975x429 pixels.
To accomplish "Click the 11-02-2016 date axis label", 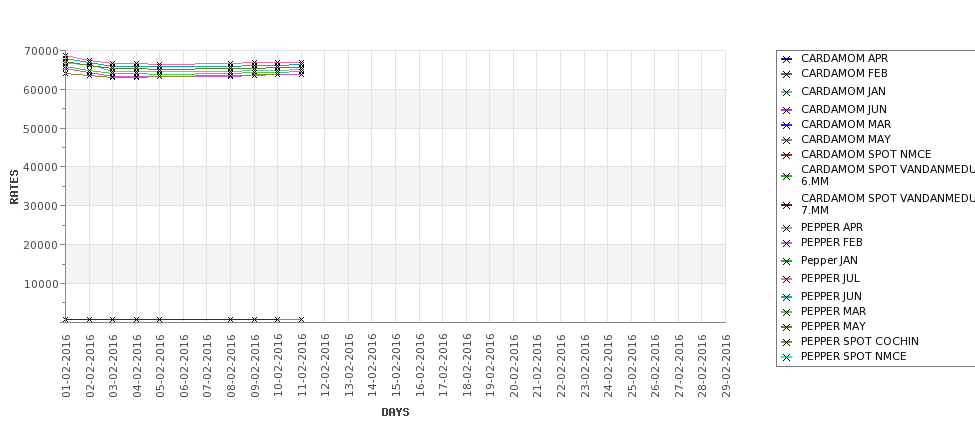I will pyautogui.click(x=302, y=366).
